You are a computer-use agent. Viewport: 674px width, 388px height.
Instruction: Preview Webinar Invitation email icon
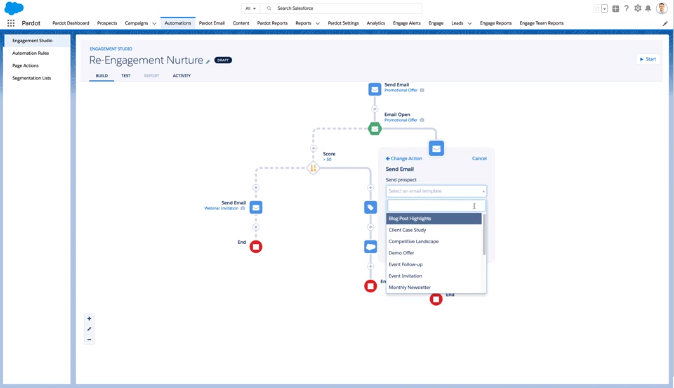coord(243,208)
